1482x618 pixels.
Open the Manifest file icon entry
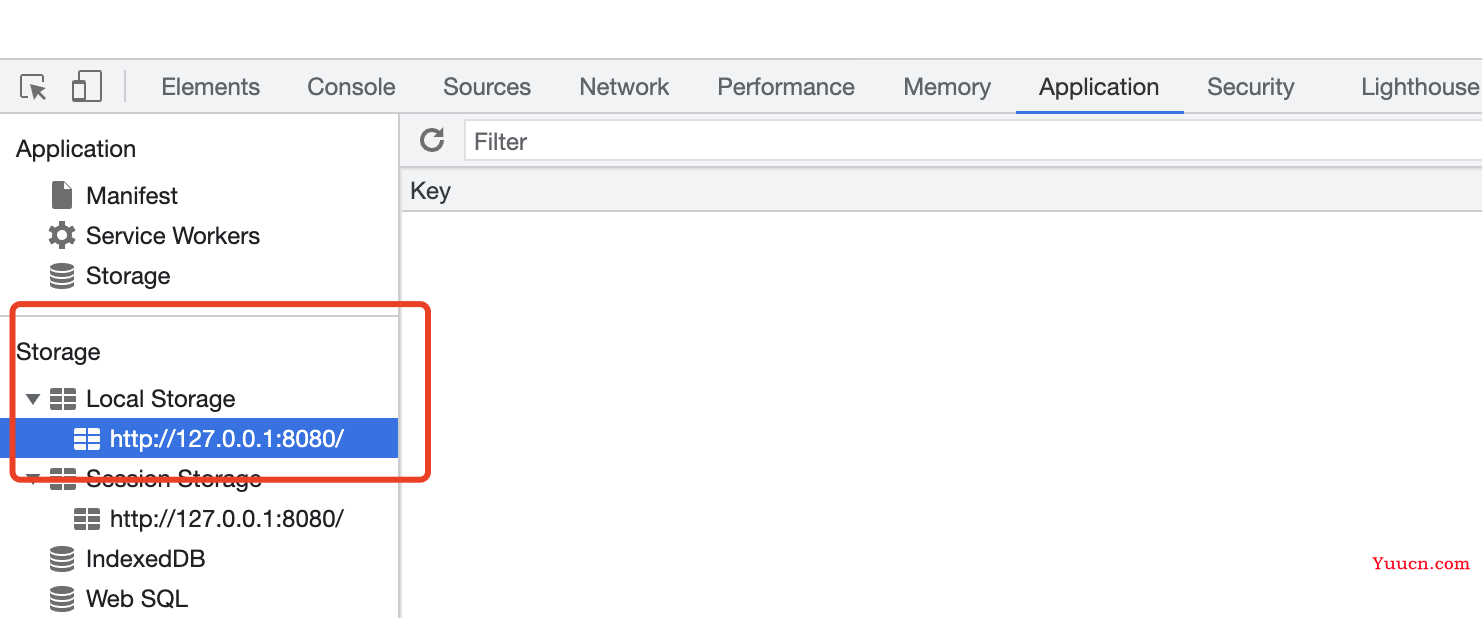[62, 195]
